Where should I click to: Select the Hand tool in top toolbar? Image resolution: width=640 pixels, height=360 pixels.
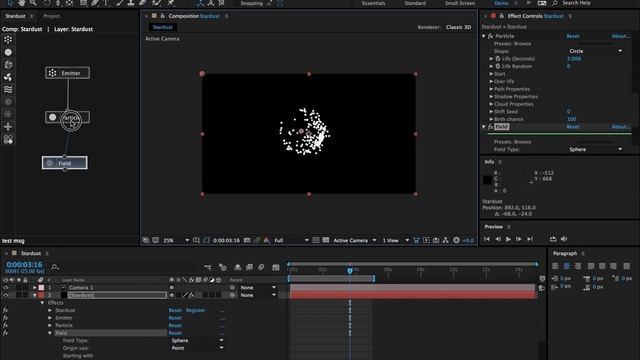coord(22,3)
